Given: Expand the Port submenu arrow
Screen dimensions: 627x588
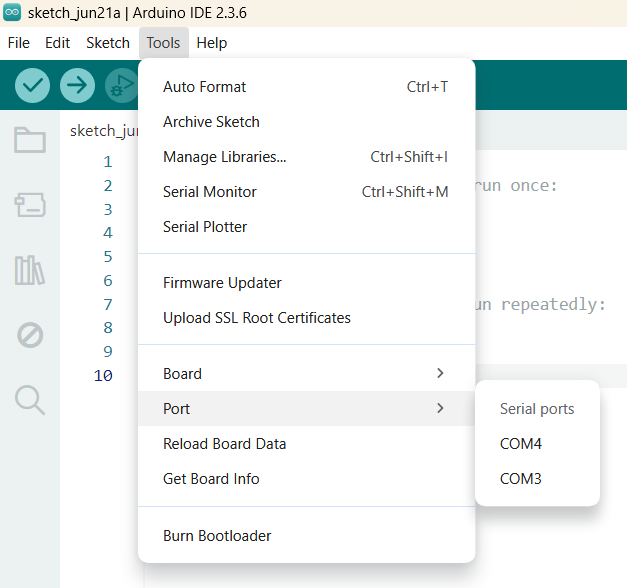Looking at the screenshot, I should (x=440, y=408).
